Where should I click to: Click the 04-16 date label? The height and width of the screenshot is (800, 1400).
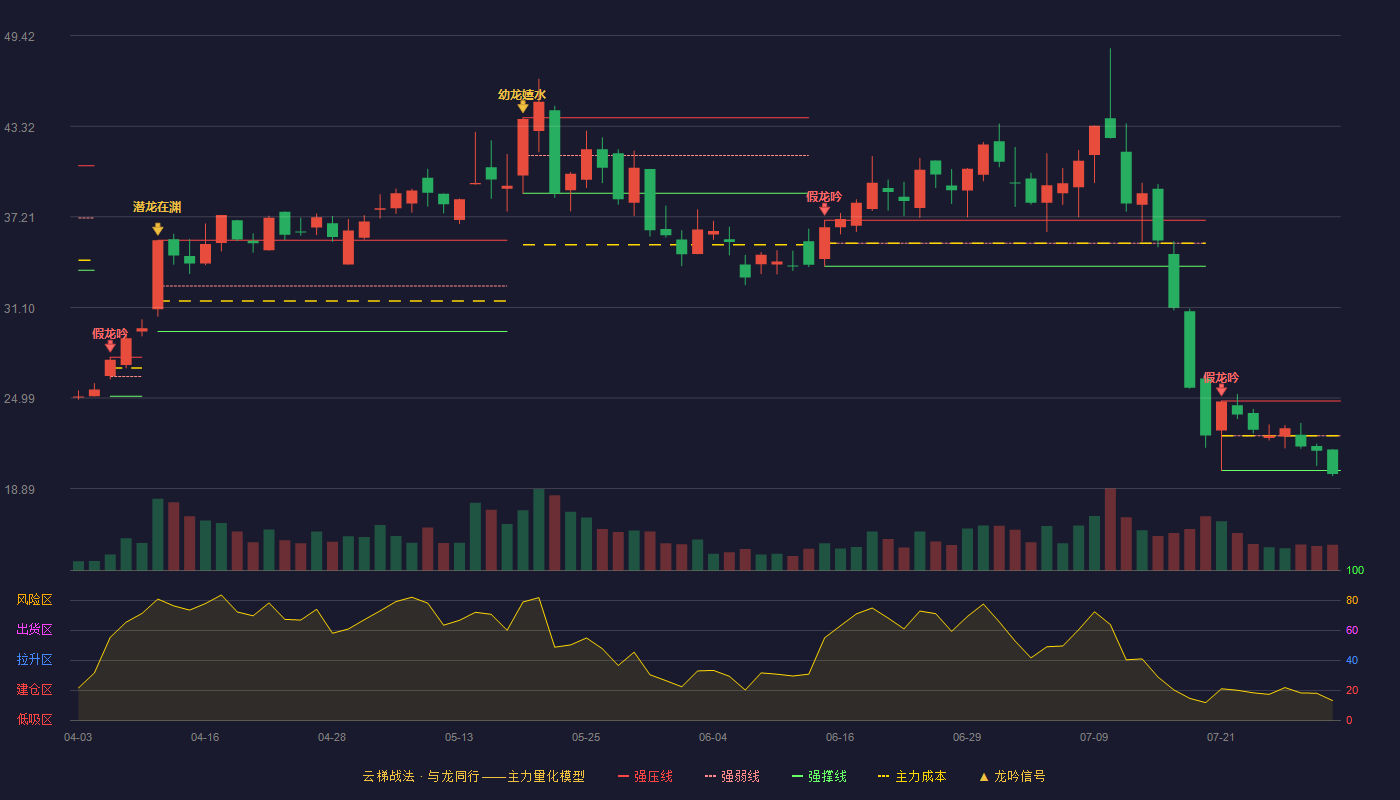(x=205, y=737)
